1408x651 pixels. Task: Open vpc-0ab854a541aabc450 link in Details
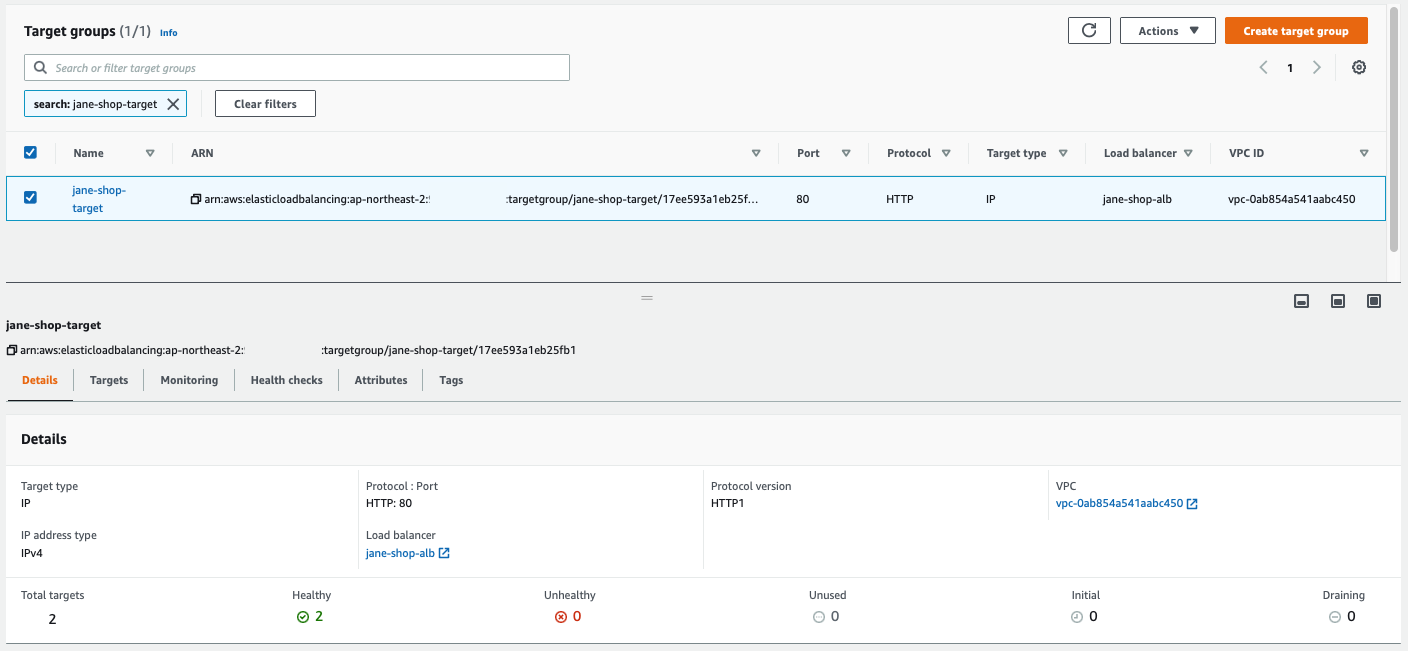1119,504
